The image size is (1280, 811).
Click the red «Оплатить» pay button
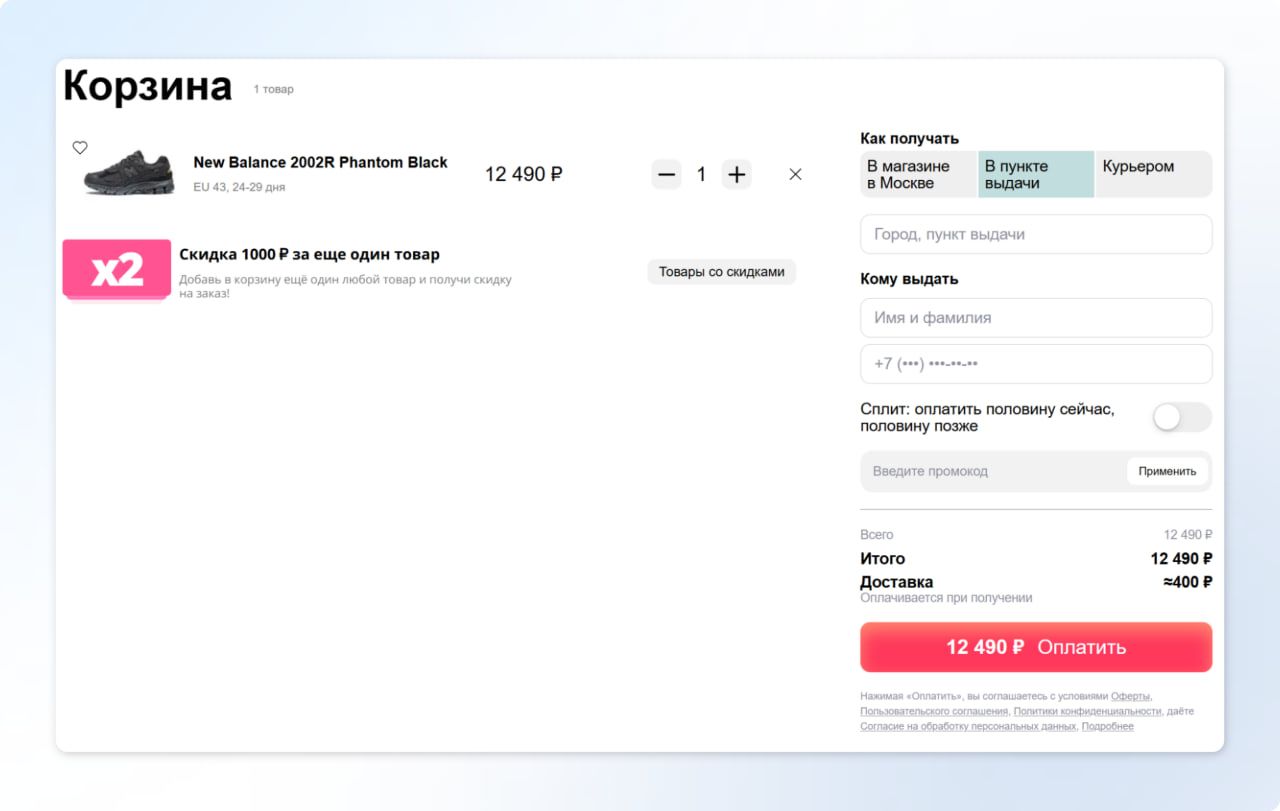1036,647
